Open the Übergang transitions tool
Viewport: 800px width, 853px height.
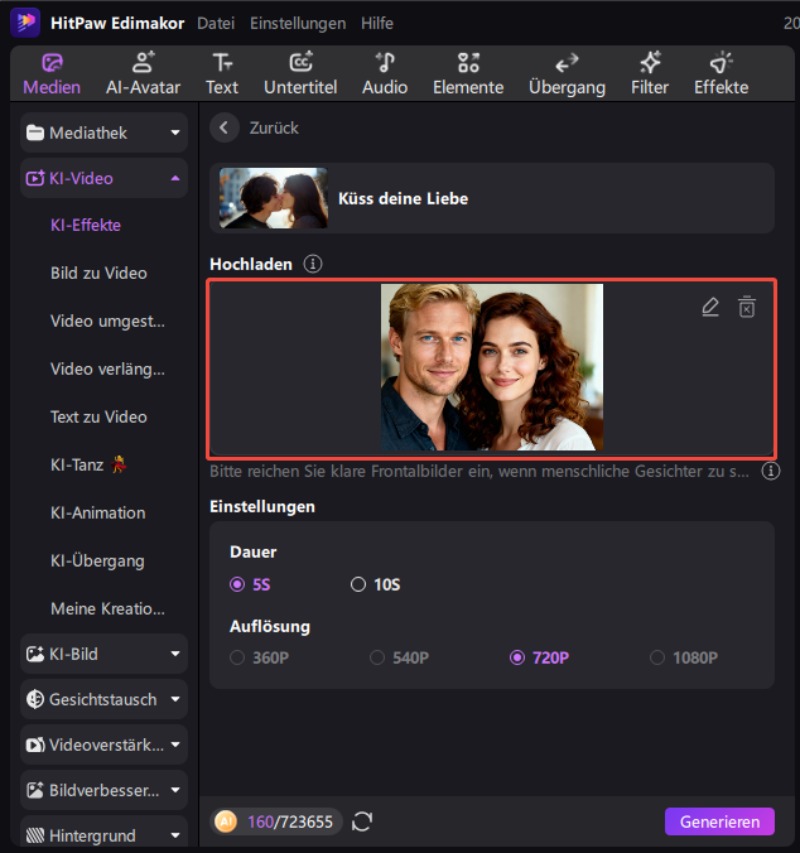tap(567, 74)
